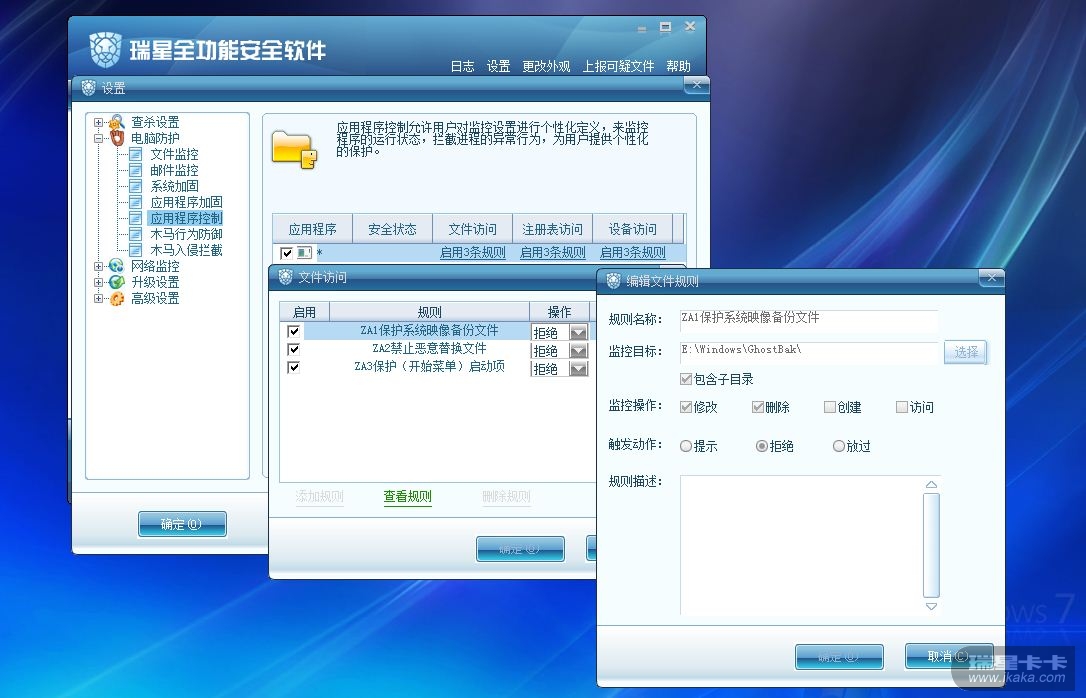The image size is (1086, 698).
Task: Open the 拒绝 dropdown for ZA3 rule
Action: click(x=578, y=369)
